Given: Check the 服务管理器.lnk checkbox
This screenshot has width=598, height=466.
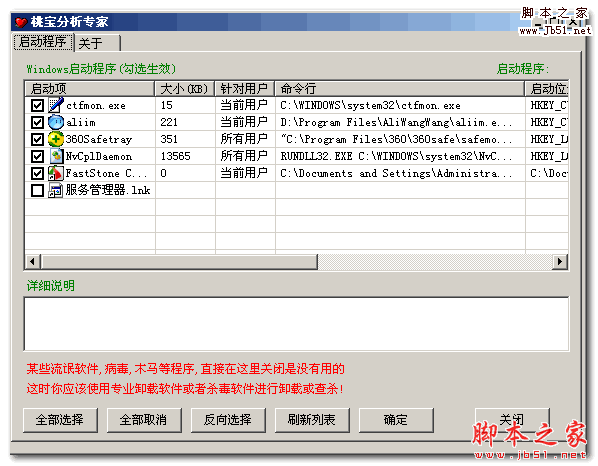Looking at the screenshot, I should [37, 190].
